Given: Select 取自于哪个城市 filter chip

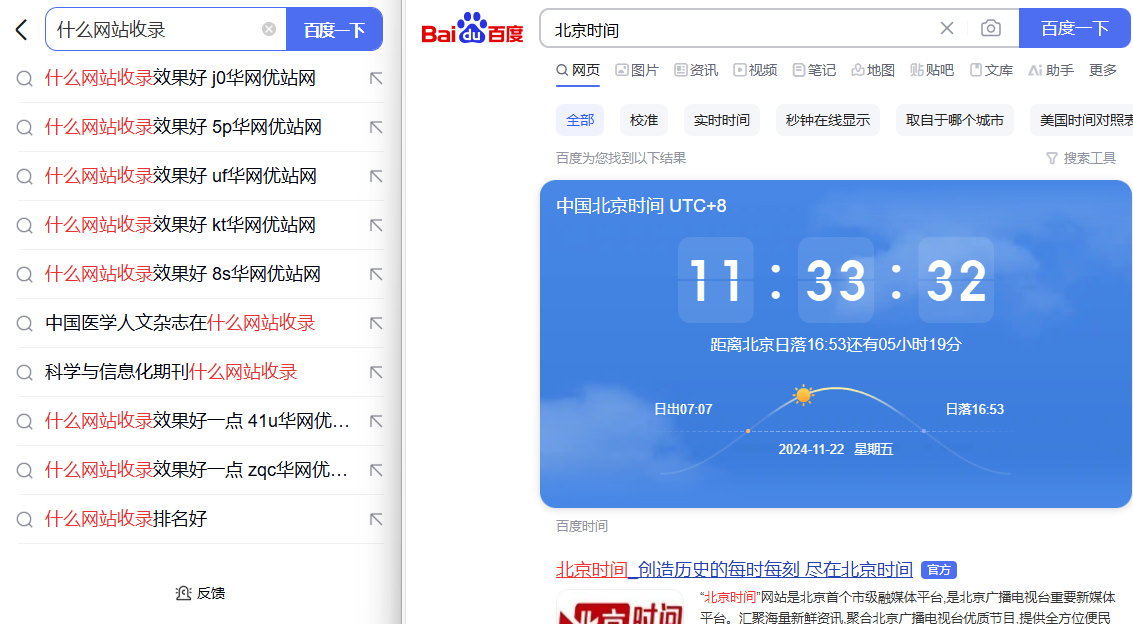Looking at the screenshot, I should (955, 120).
